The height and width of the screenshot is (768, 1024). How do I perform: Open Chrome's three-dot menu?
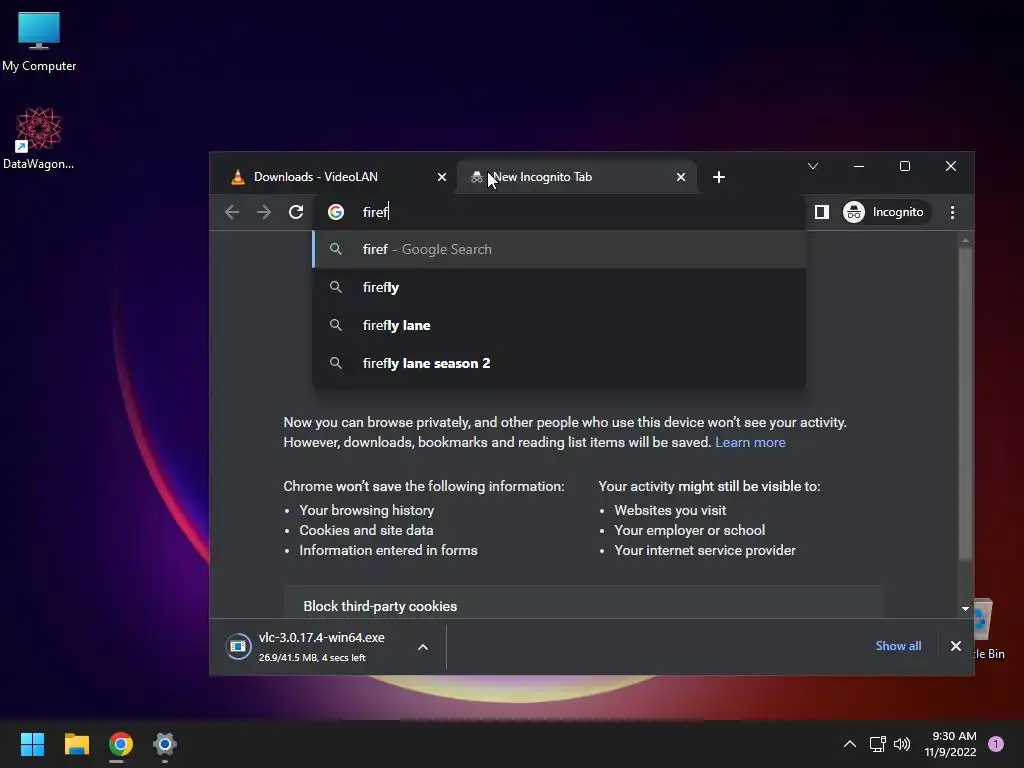click(952, 212)
